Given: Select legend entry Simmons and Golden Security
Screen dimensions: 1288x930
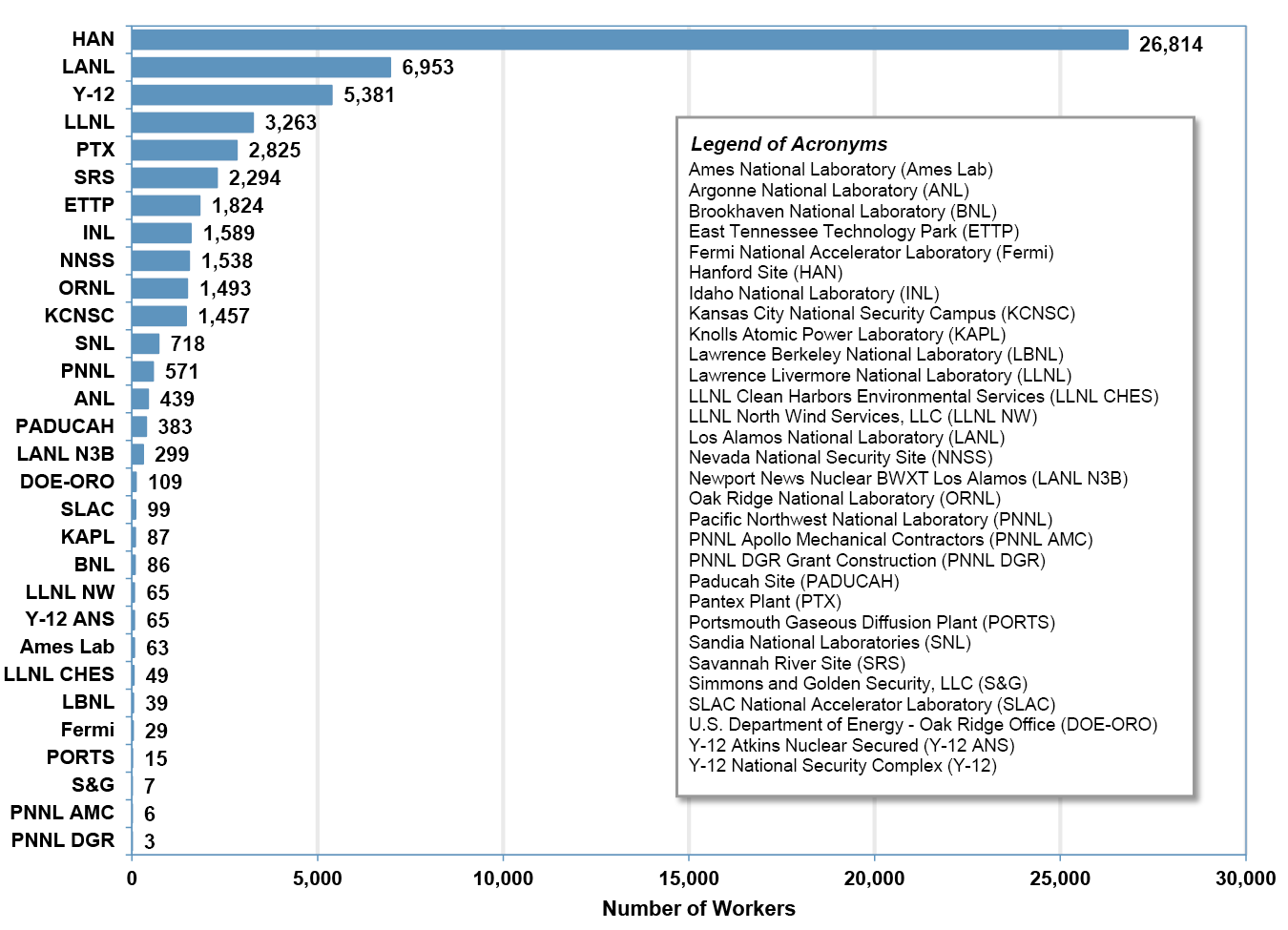Looking at the screenshot, I should (858, 684).
